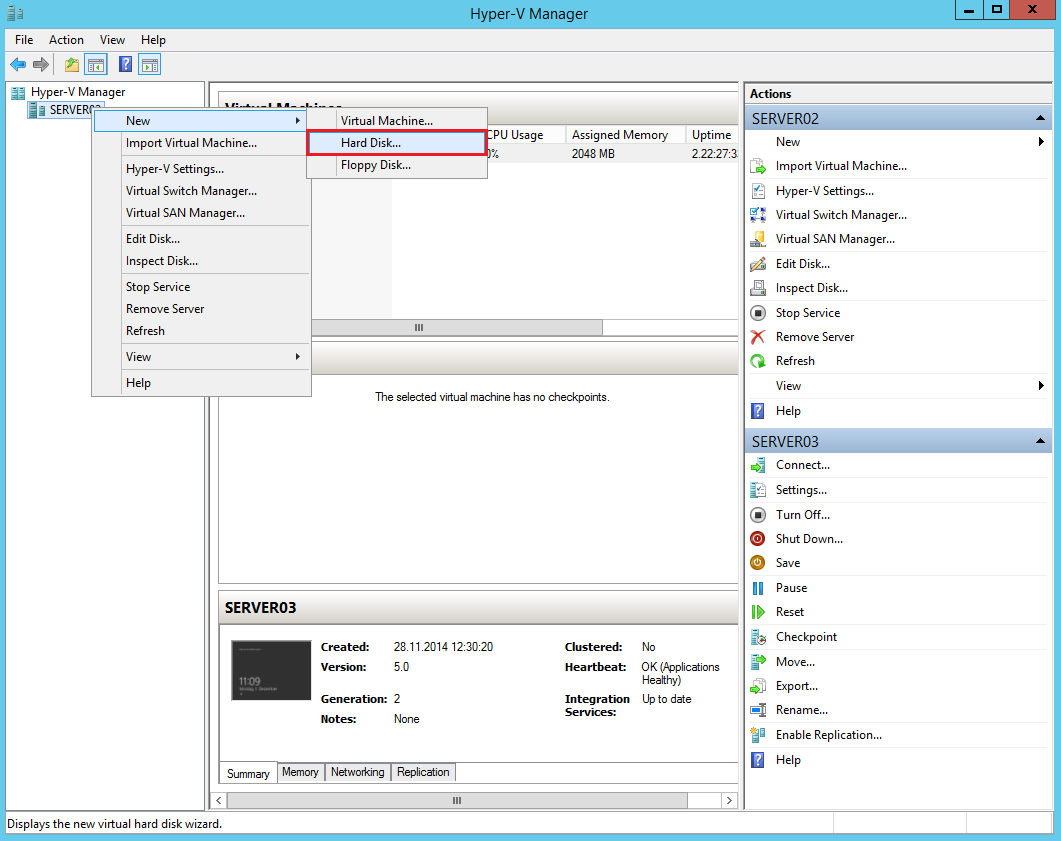The width and height of the screenshot is (1061, 841).
Task: Pause the SERVER03 virtual machine
Action: tap(791, 588)
